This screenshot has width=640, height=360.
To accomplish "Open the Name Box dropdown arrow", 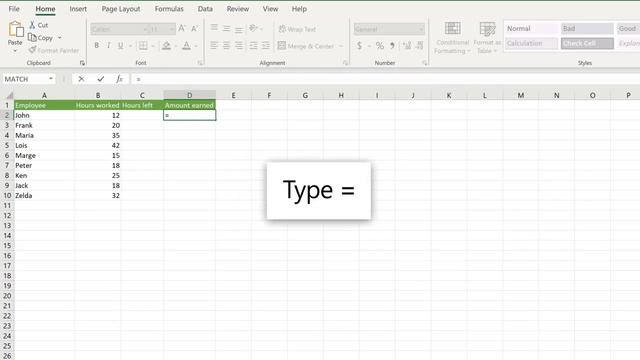I will pos(51,78).
